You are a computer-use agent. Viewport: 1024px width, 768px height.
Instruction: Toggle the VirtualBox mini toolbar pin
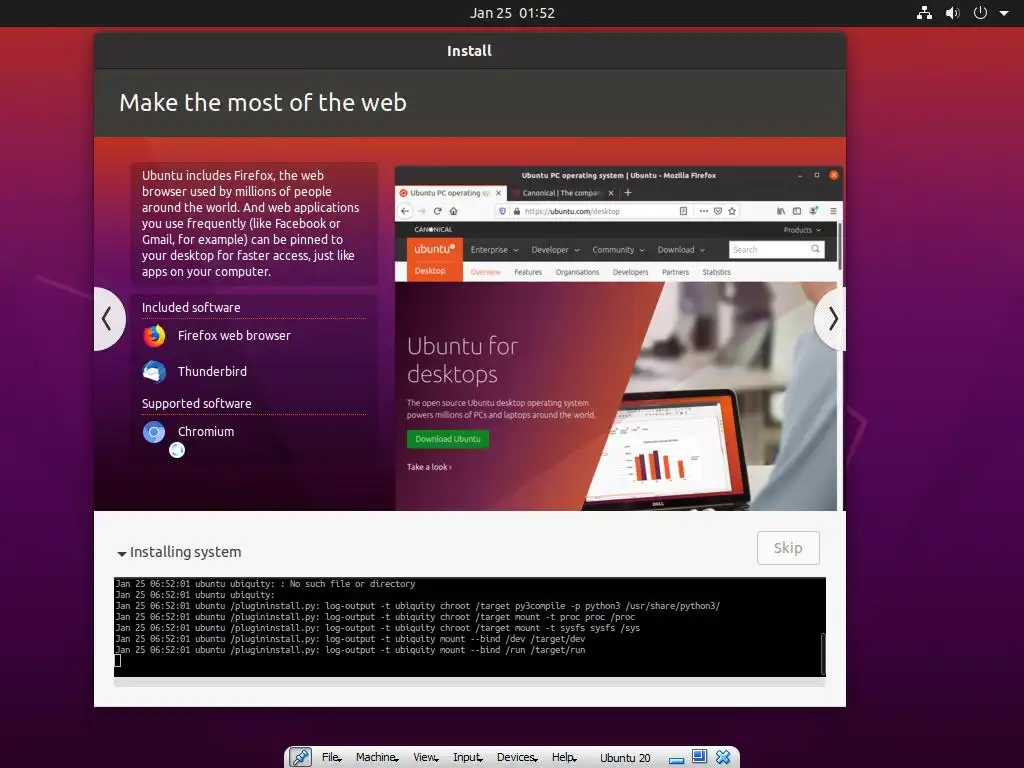[300, 757]
